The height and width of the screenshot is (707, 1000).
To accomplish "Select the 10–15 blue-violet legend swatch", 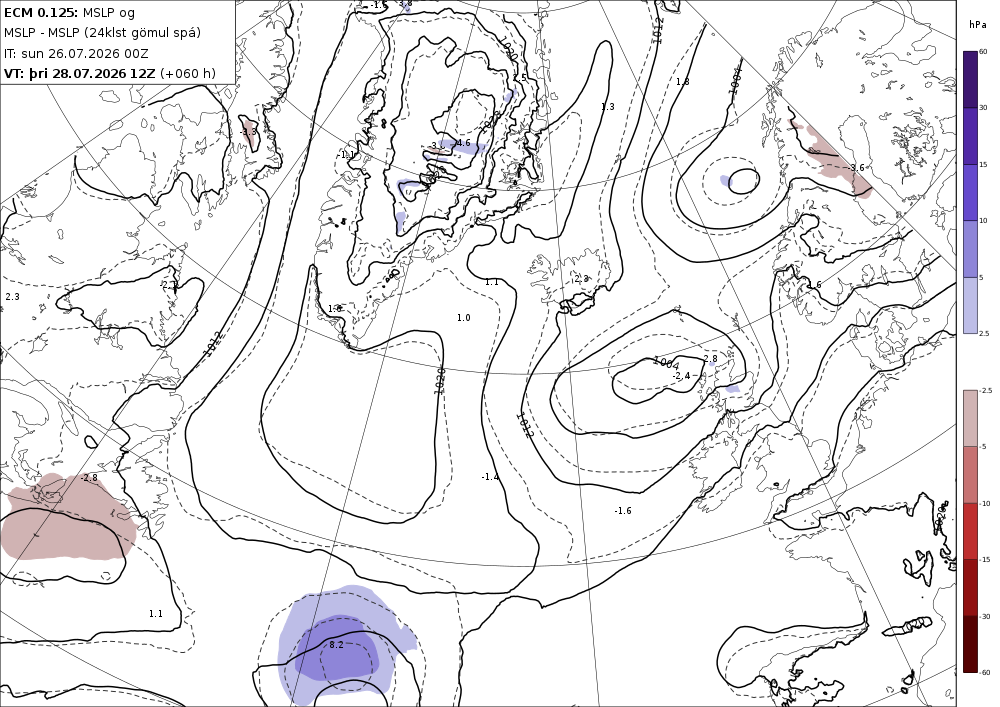I will click(970, 193).
